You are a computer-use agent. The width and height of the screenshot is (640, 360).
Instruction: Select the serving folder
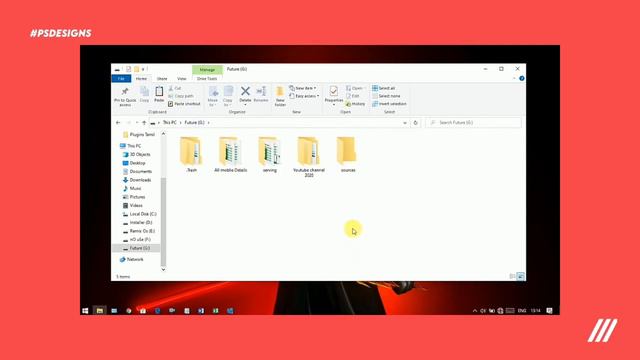click(269, 155)
